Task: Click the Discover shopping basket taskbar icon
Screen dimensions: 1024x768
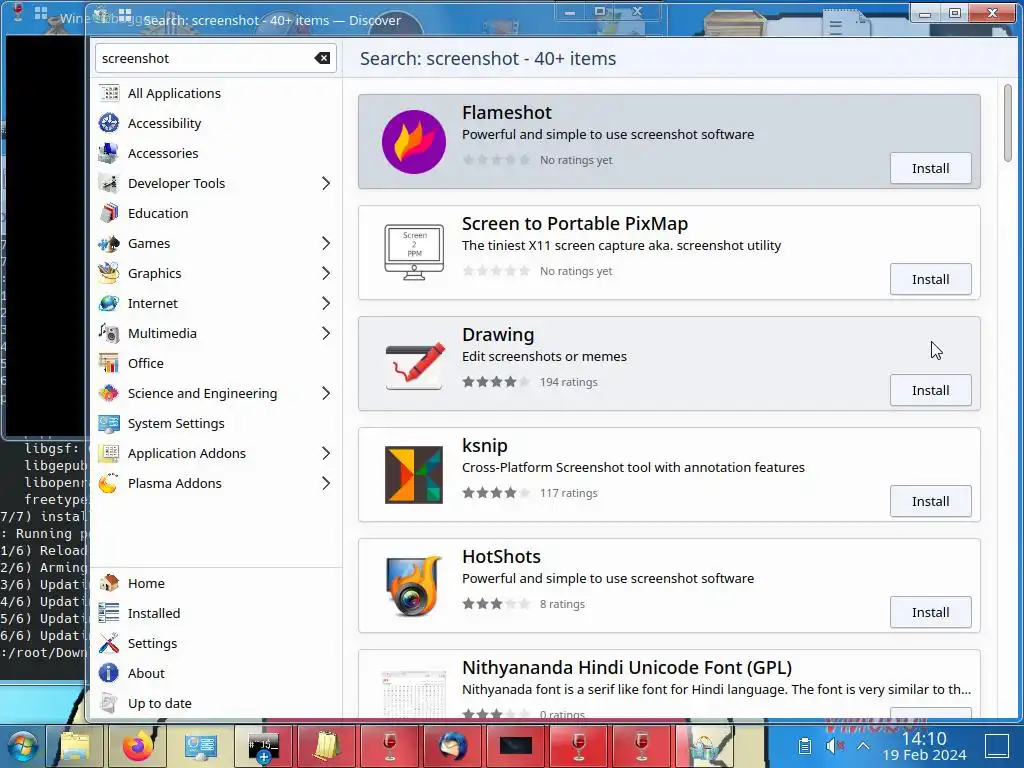Action: [x=705, y=745]
